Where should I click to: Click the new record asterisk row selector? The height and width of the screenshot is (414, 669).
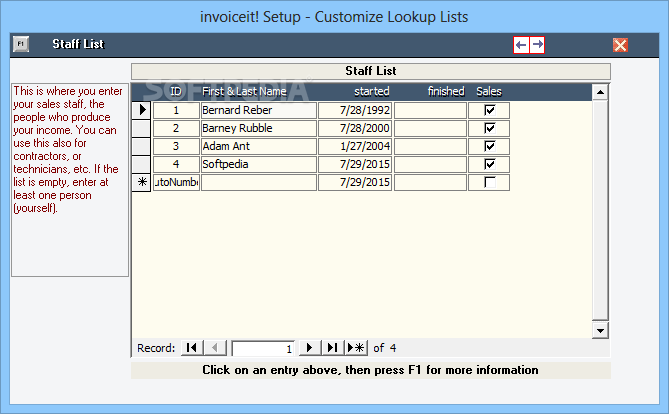point(141,182)
